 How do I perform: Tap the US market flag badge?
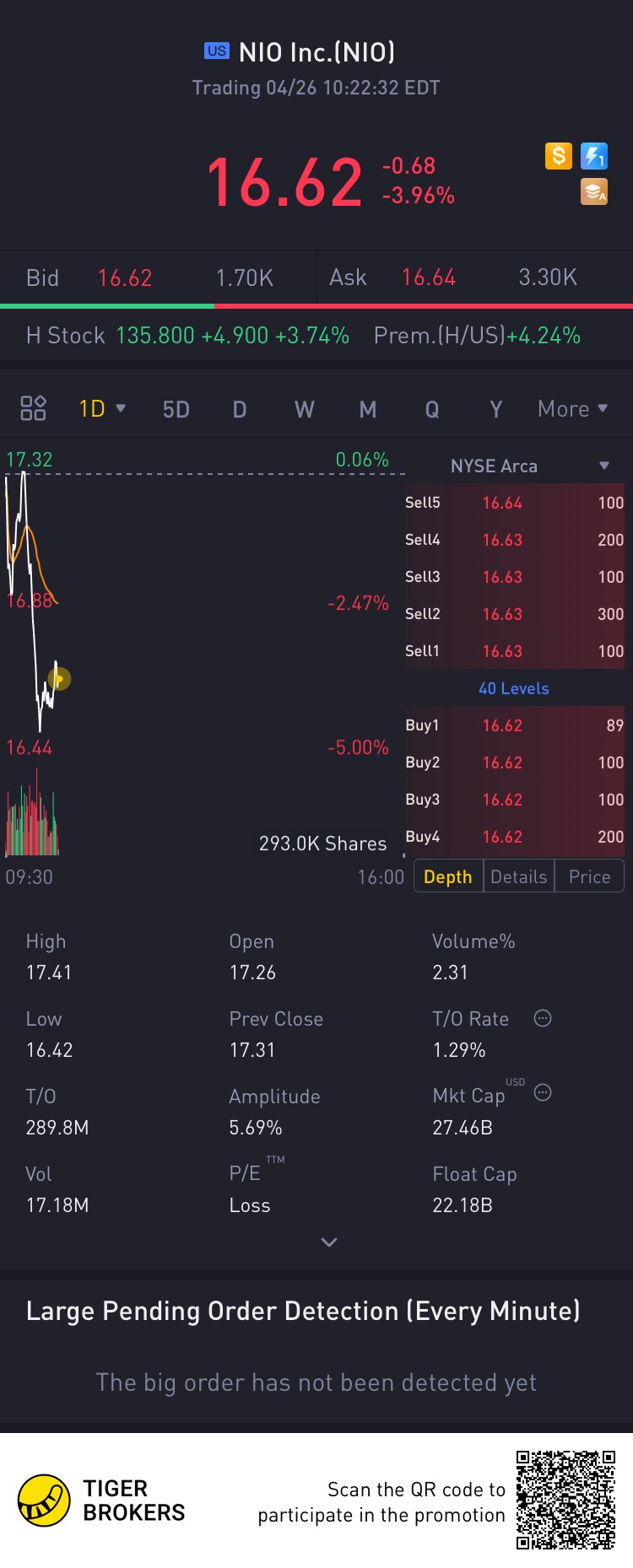tap(217, 51)
